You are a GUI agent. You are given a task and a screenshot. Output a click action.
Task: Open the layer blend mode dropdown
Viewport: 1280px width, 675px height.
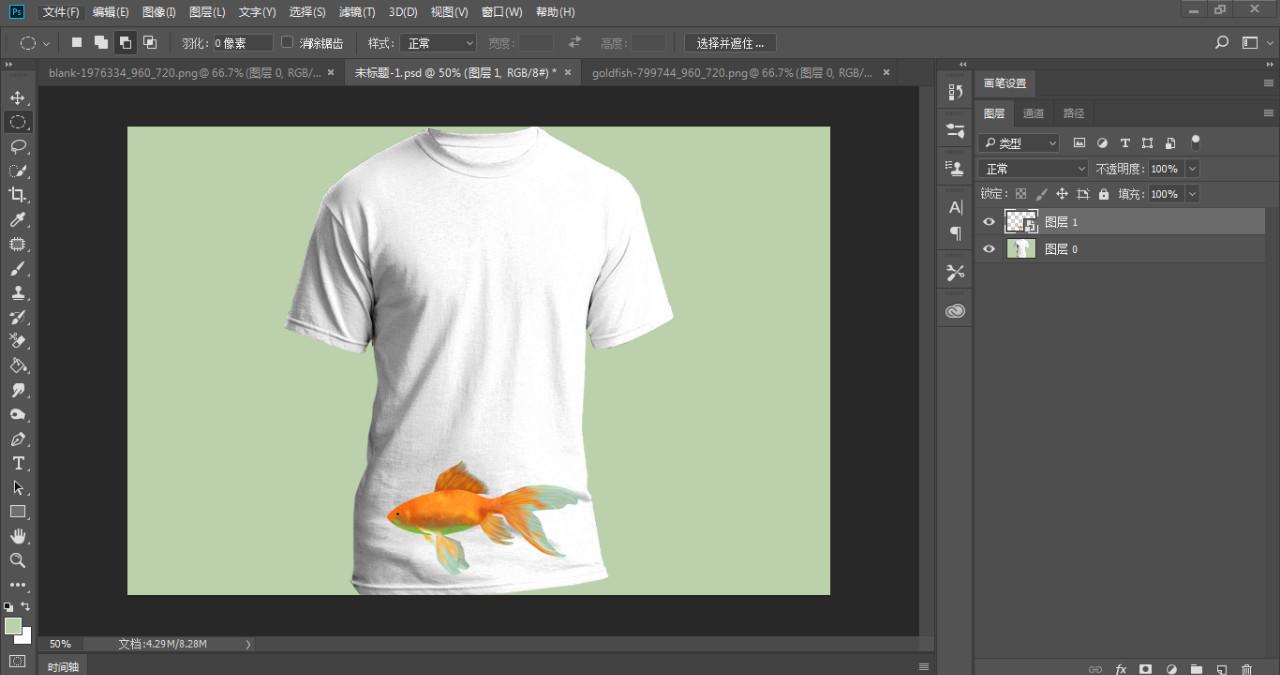click(1033, 169)
